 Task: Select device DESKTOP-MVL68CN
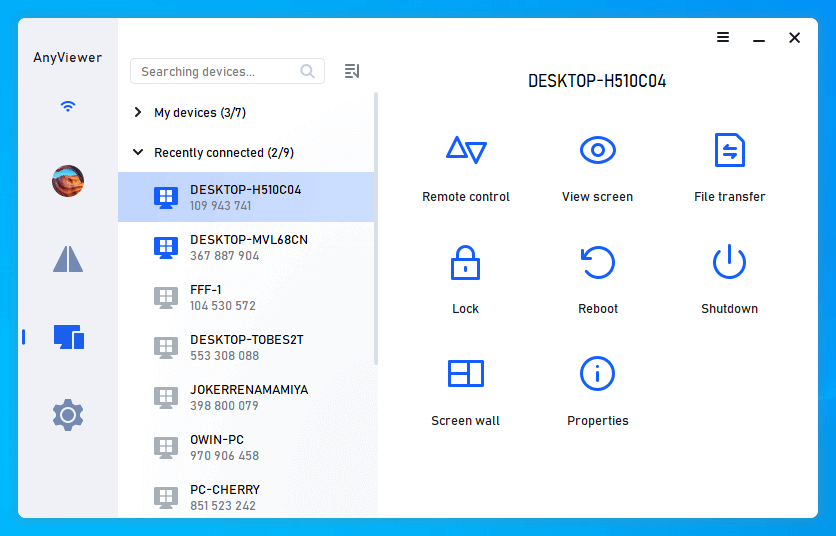[246, 247]
